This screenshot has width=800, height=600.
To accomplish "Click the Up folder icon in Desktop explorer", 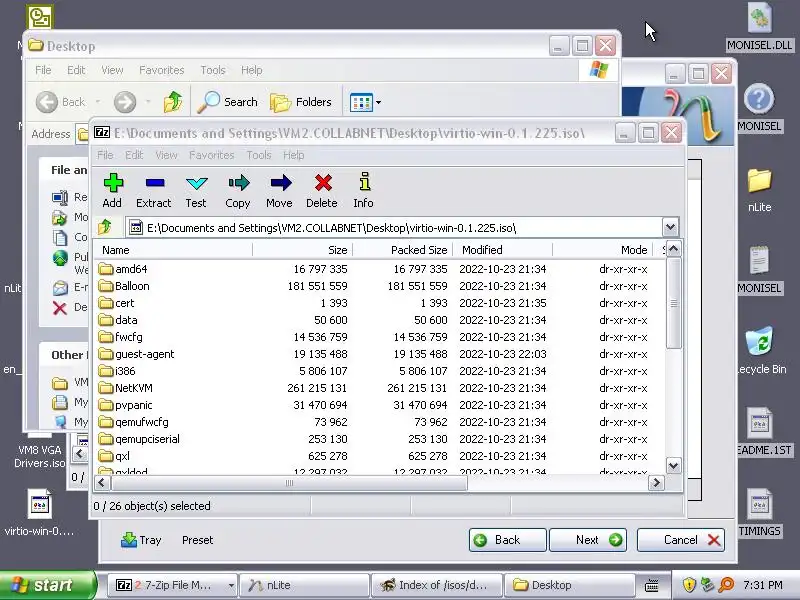I will click(x=172, y=102).
